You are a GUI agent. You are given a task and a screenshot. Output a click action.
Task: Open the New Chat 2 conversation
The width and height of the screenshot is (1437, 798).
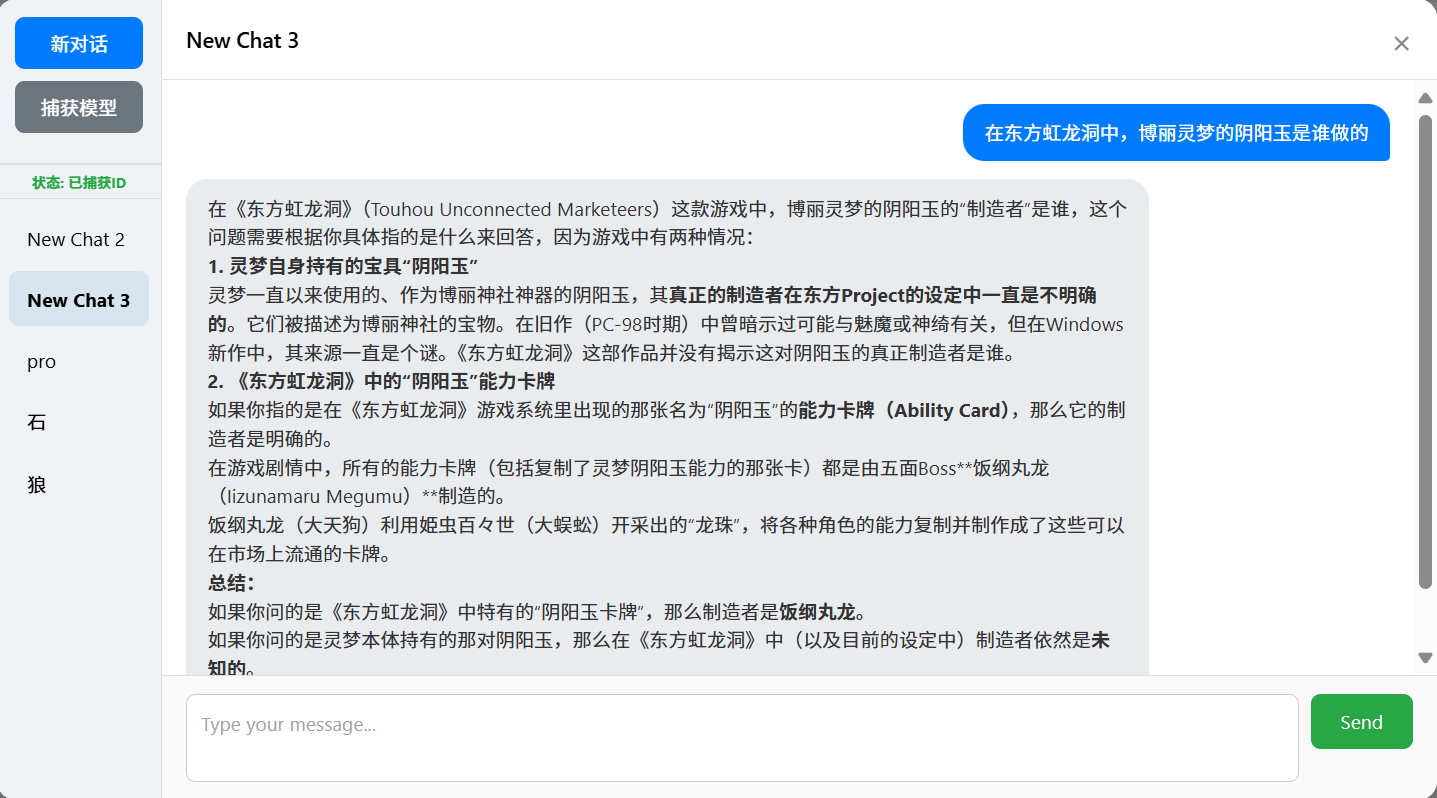(79, 240)
